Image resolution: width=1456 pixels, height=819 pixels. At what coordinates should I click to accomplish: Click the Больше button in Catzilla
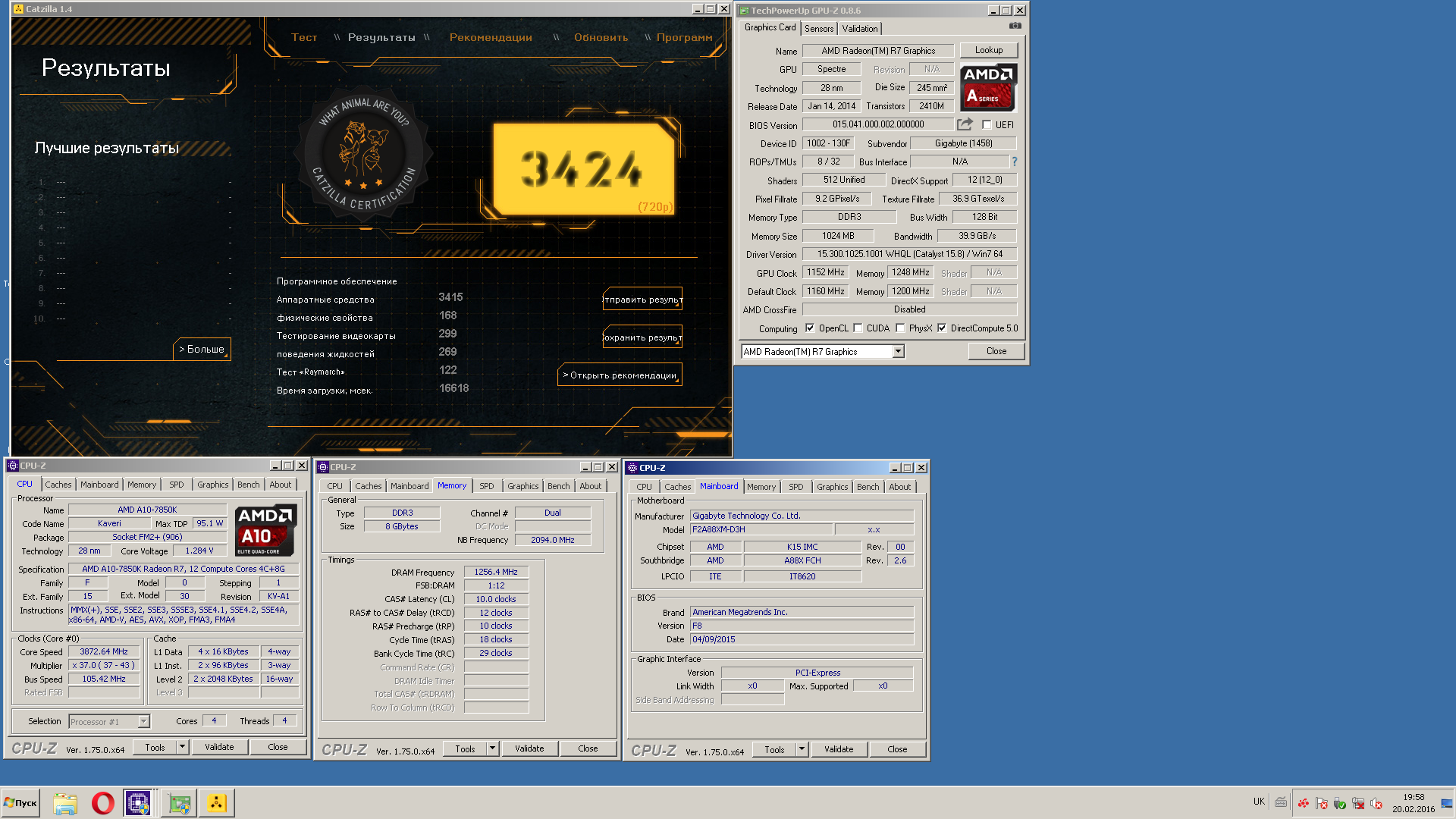202,349
